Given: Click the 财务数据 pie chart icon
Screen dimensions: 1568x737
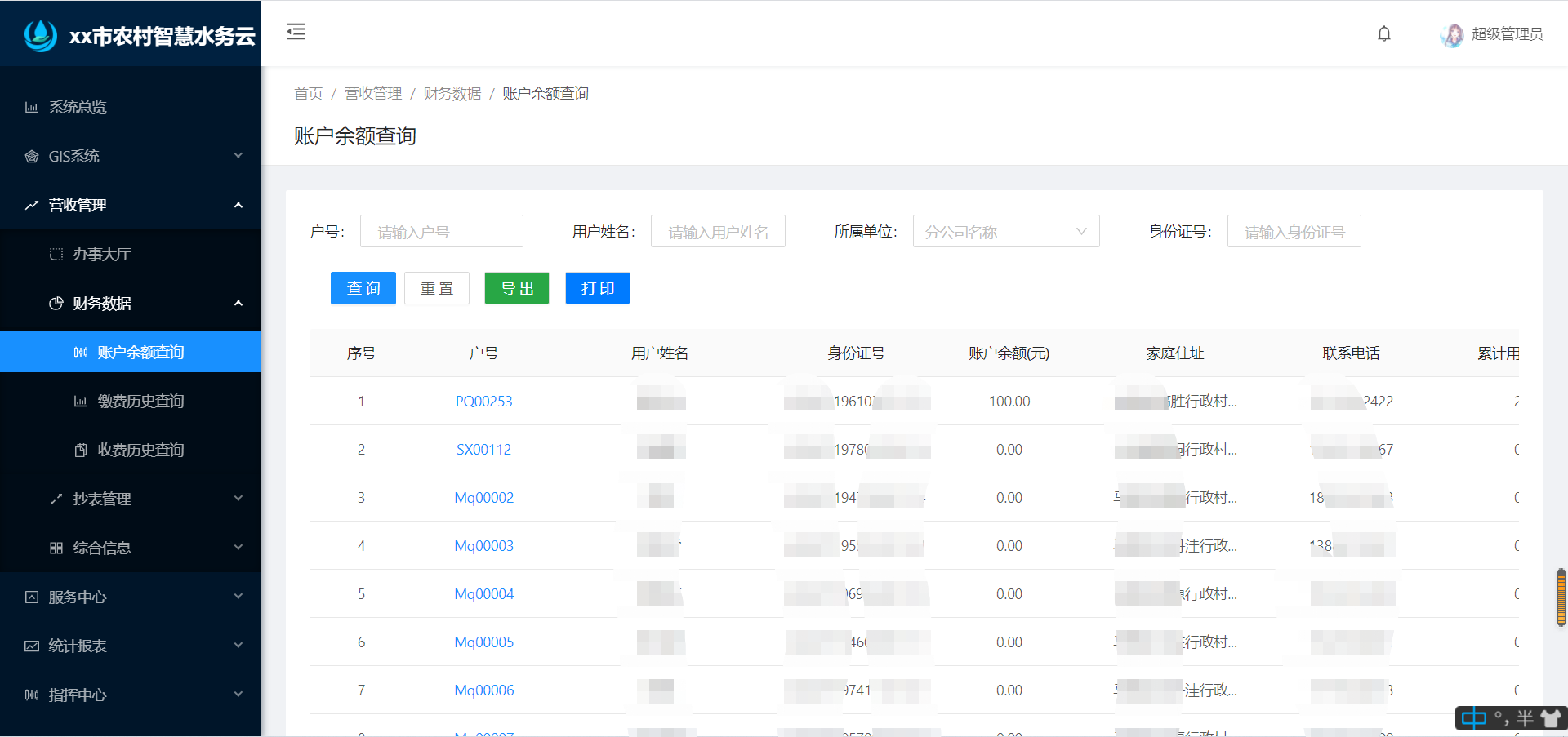Looking at the screenshot, I should [56, 303].
